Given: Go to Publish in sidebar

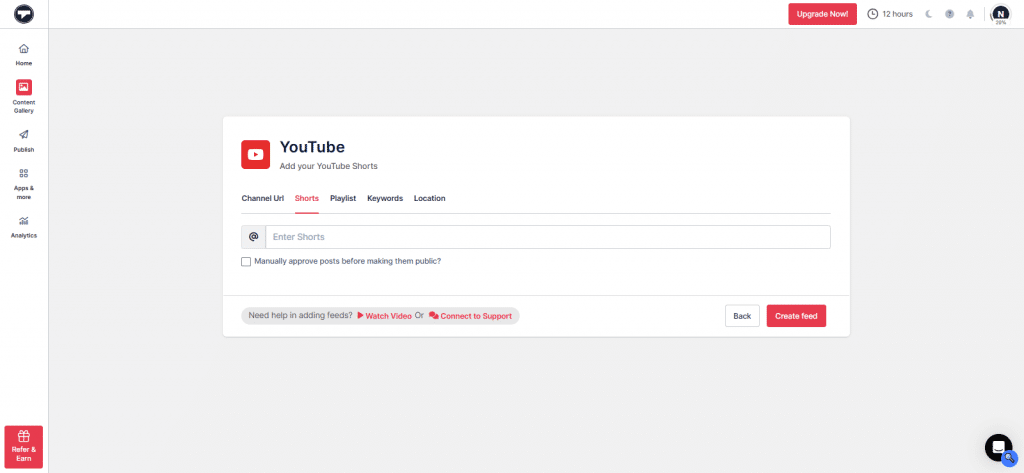Looking at the screenshot, I should 24,140.
